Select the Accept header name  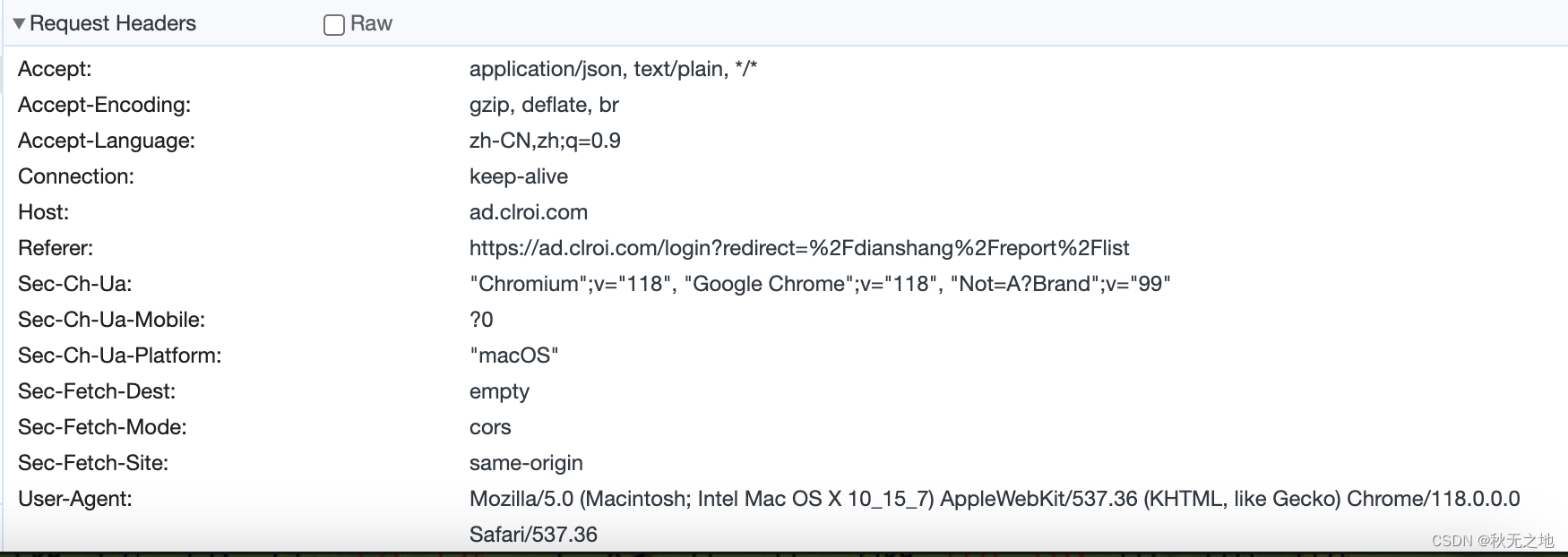(x=55, y=69)
